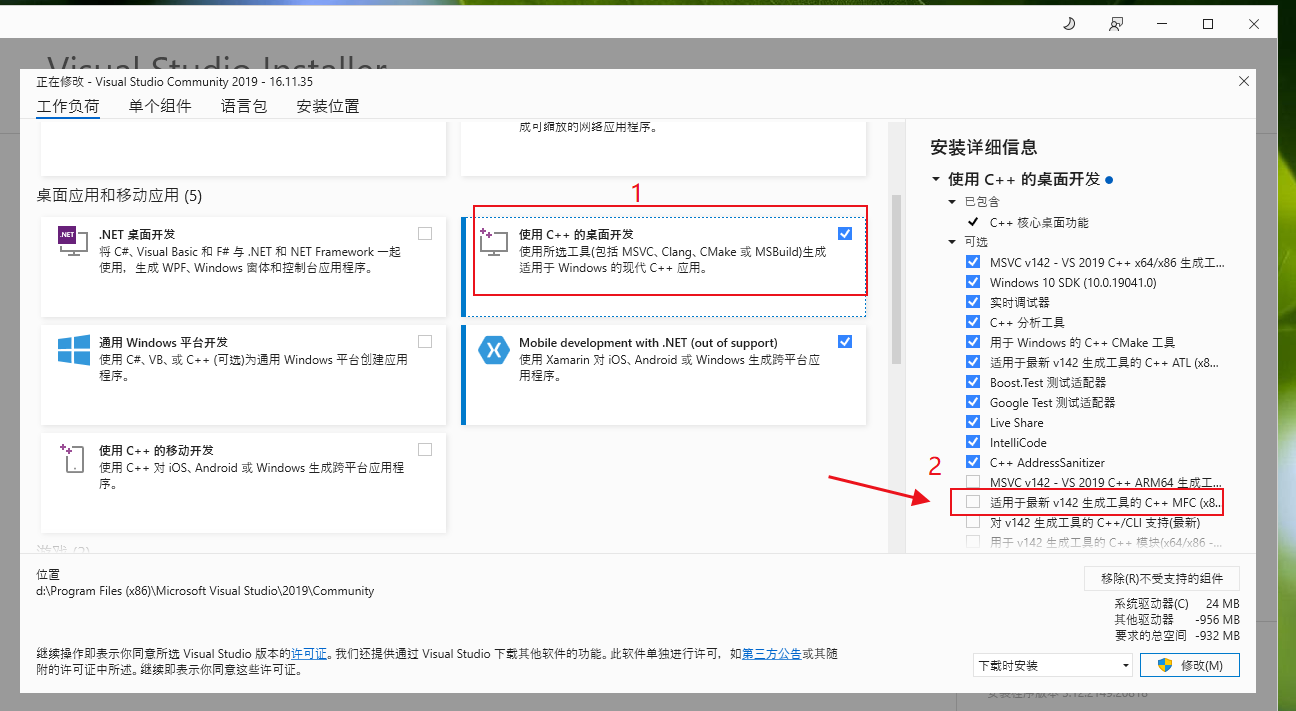Check 对 v142 生成工具的 C++/CLI 支持 checkbox
The image size is (1296, 711).
pyautogui.click(x=973, y=522)
